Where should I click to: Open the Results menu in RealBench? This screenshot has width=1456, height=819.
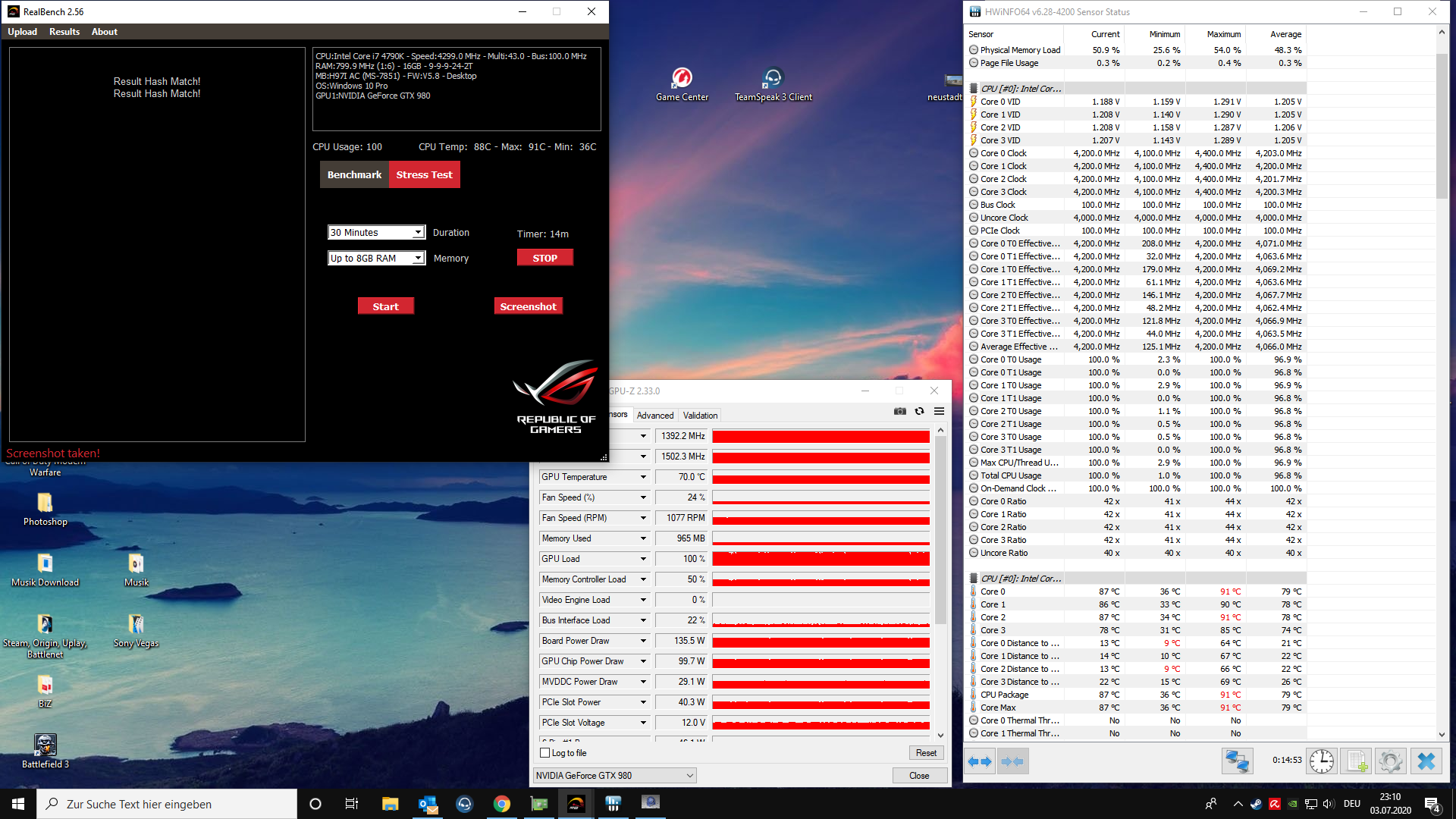(64, 32)
